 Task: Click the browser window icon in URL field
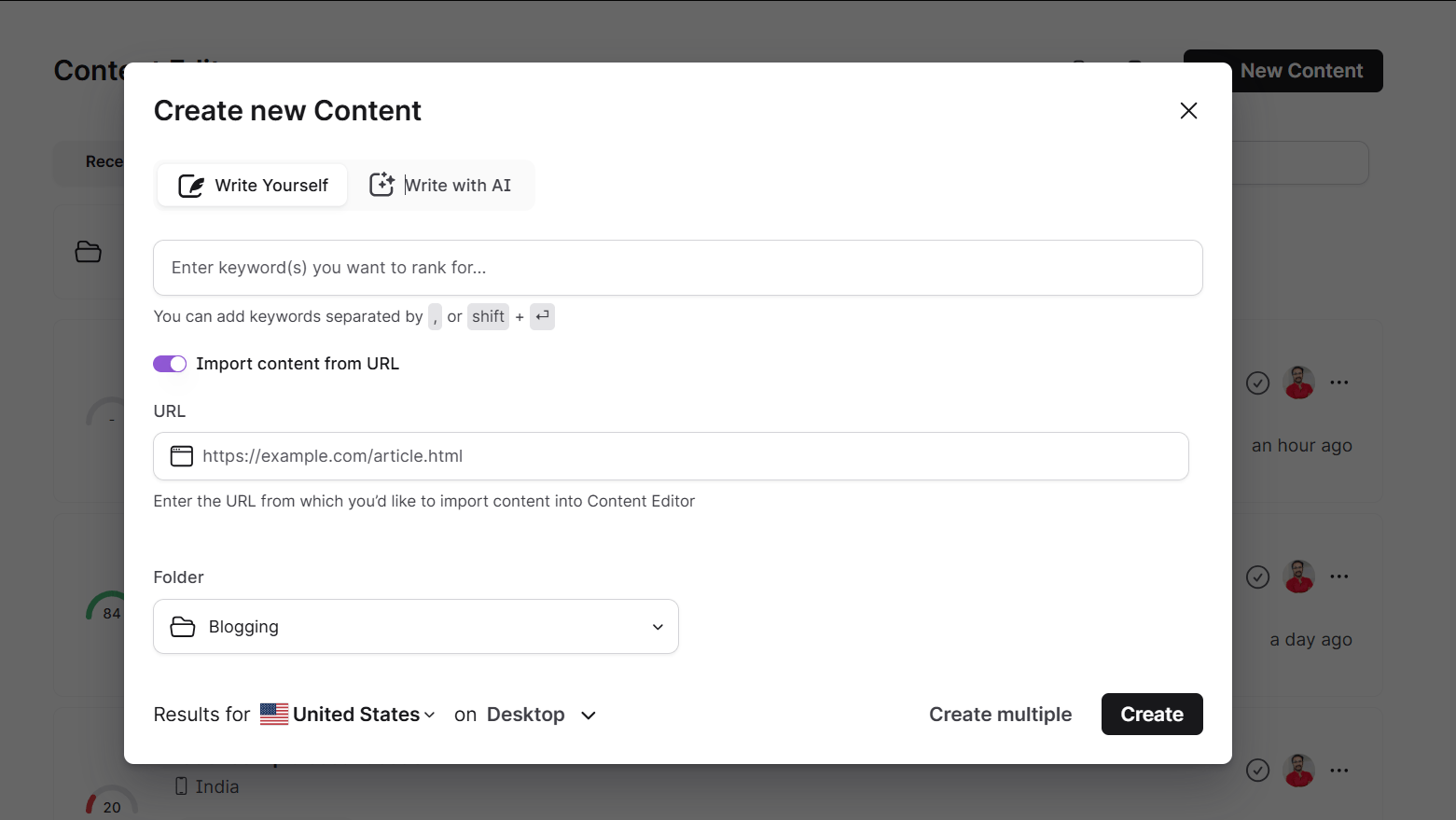pyautogui.click(x=182, y=456)
